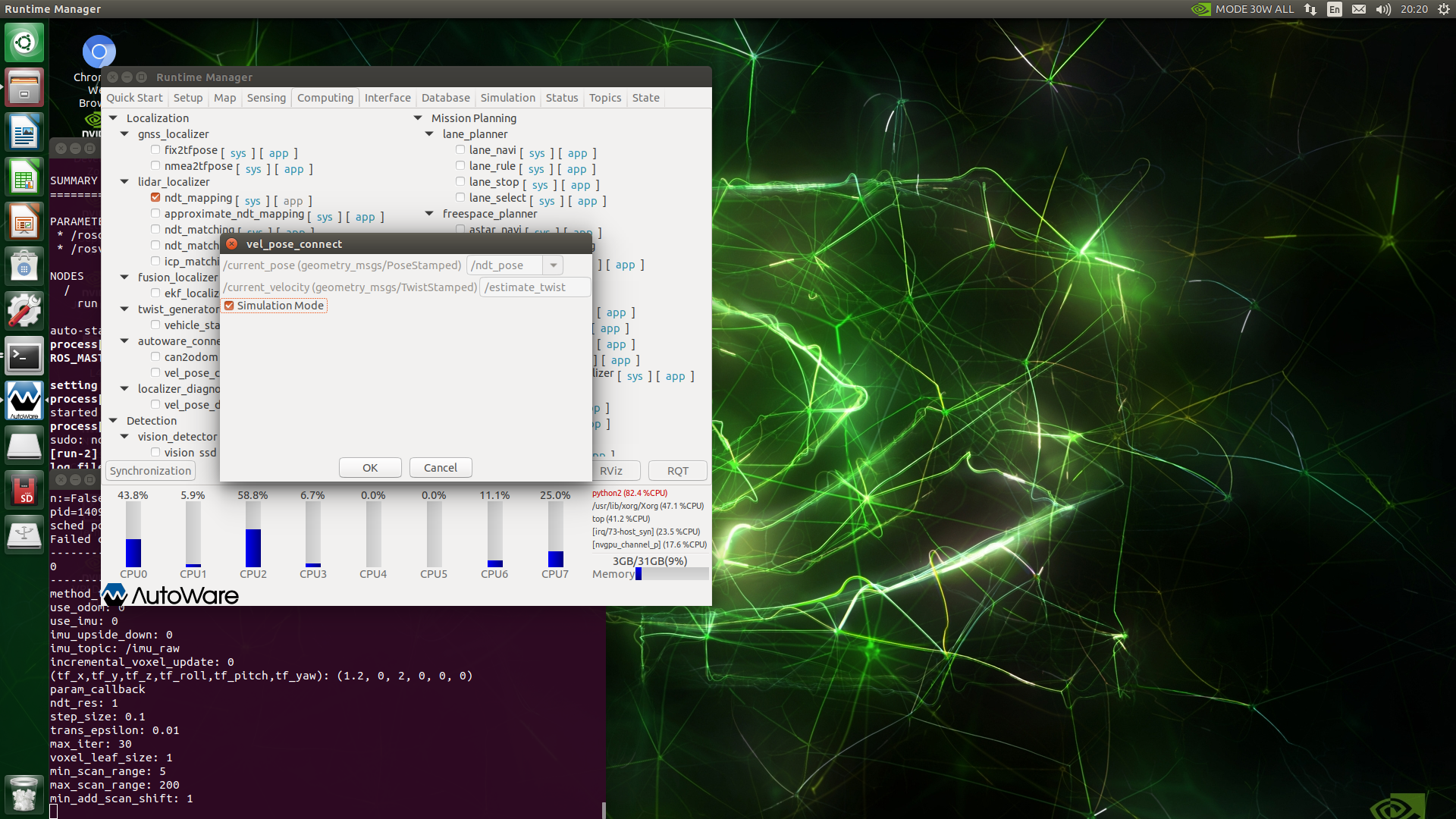Enable lane_select checkbox
Screen dimensions: 1456x819
tap(460, 197)
